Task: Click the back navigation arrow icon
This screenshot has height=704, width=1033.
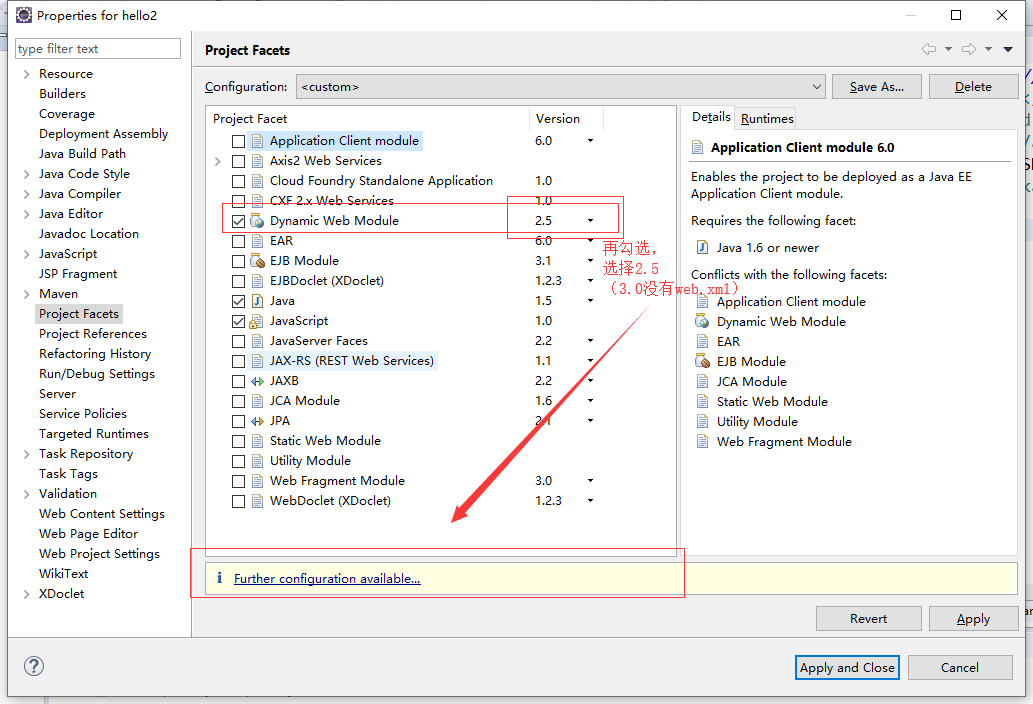Action: (x=929, y=49)
